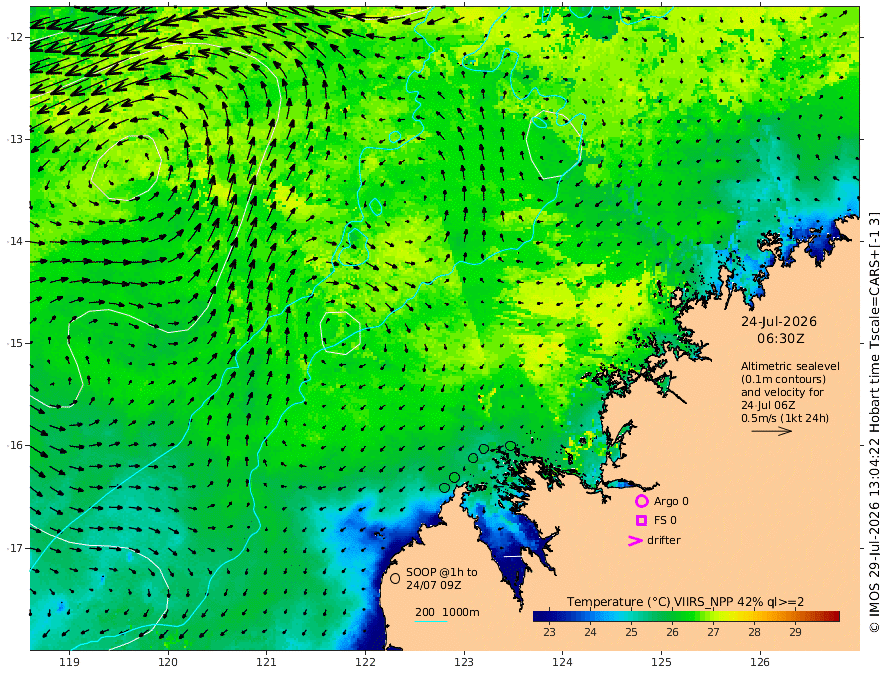Click the '200 1000m' depth contour label
The width and height of the screenshot is (880, 680).
click(447, 612)
